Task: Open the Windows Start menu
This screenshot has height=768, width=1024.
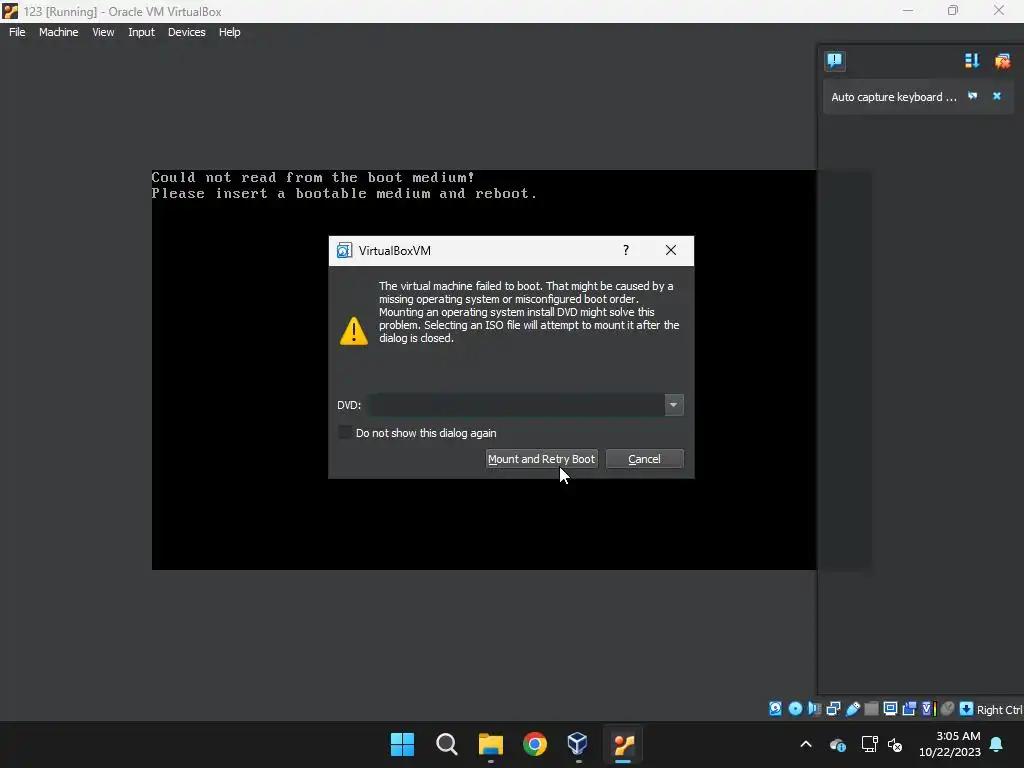Action: click(402, 744)
